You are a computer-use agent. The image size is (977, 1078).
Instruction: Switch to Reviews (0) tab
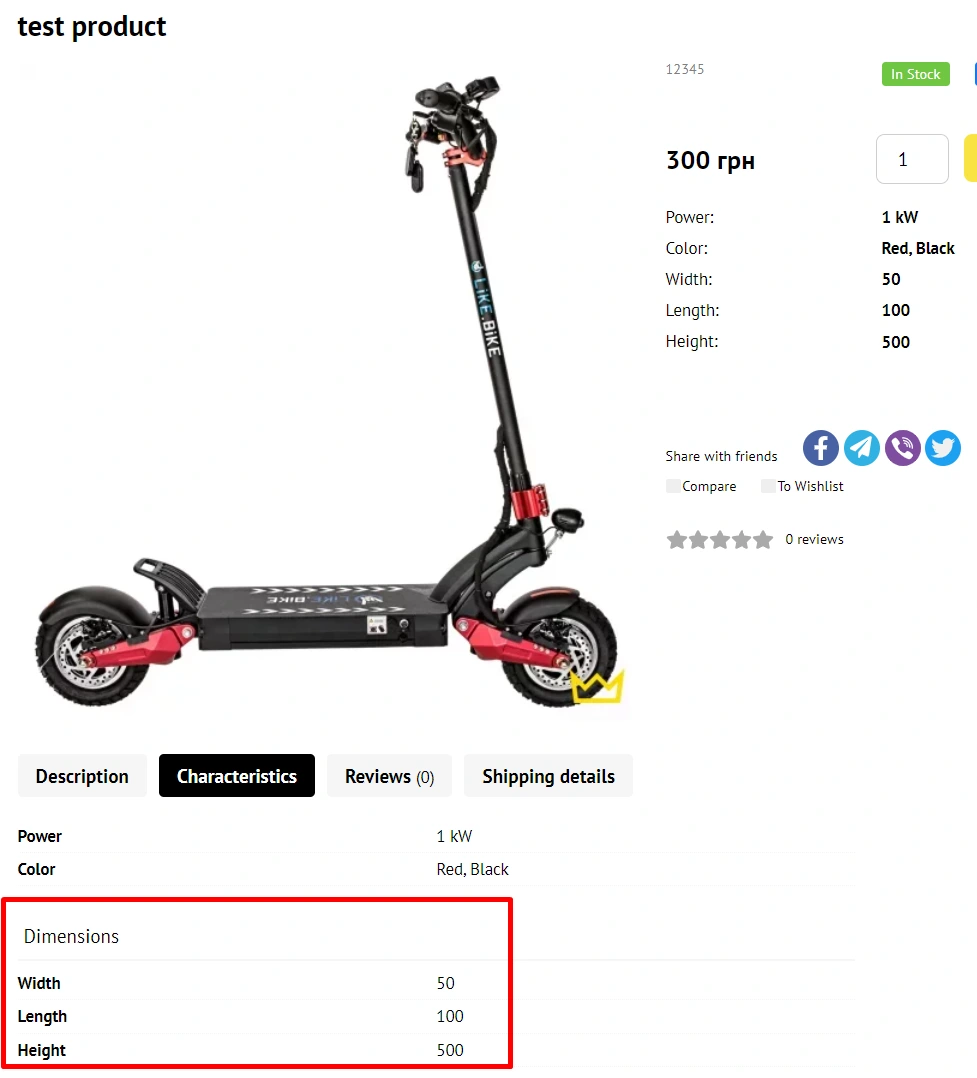(389, 776)
